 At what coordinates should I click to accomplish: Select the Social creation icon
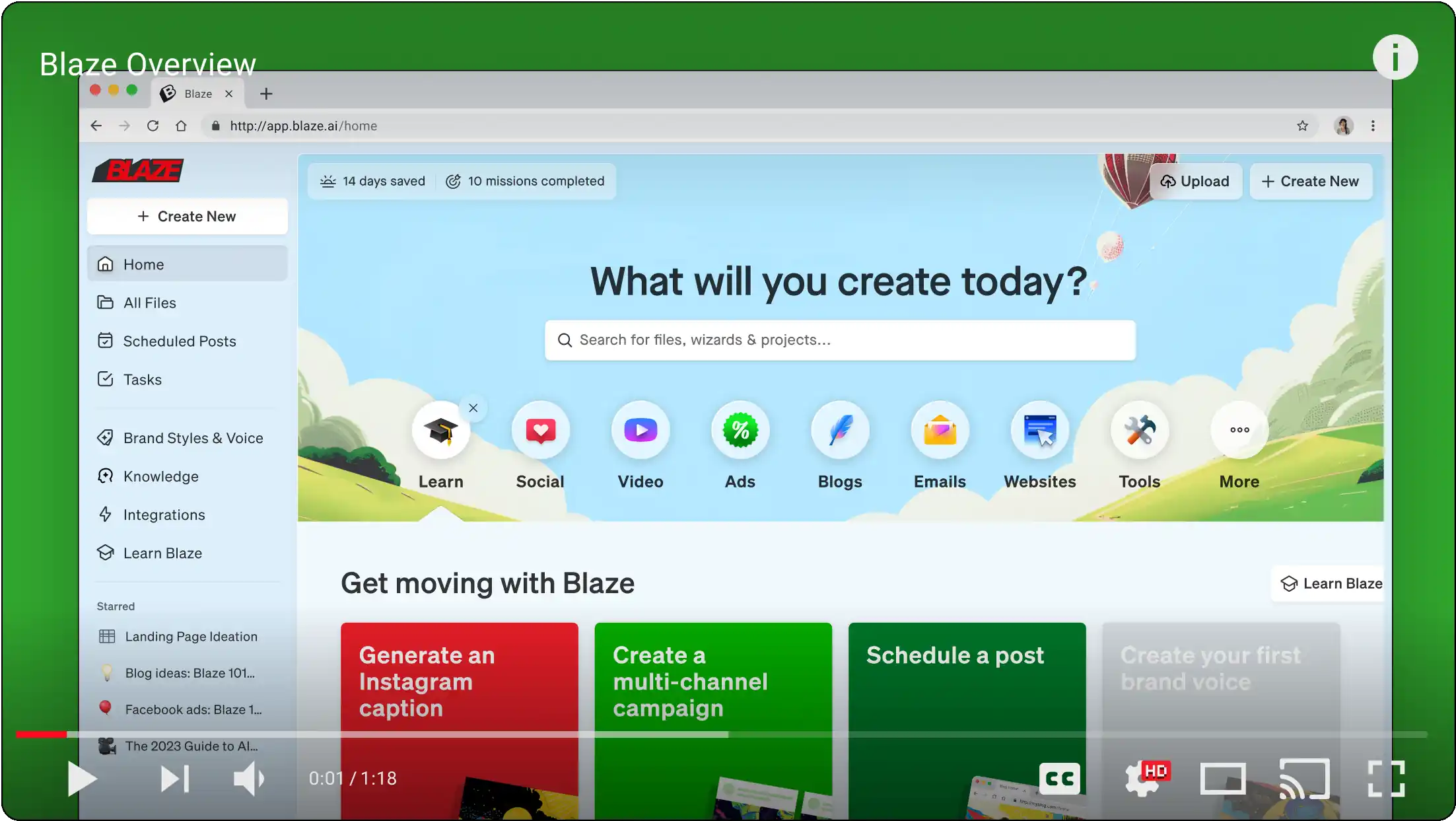click(x=540, y=430)
